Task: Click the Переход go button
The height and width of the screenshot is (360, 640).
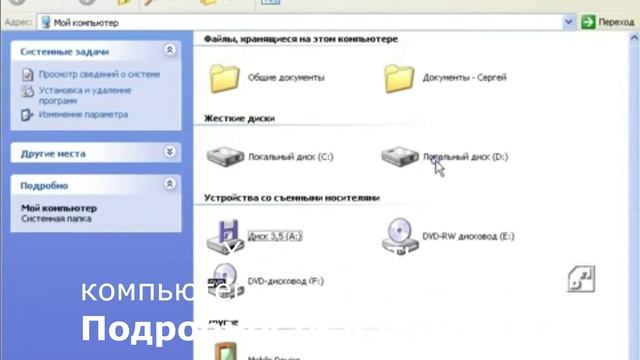Action: coord(608,22)
